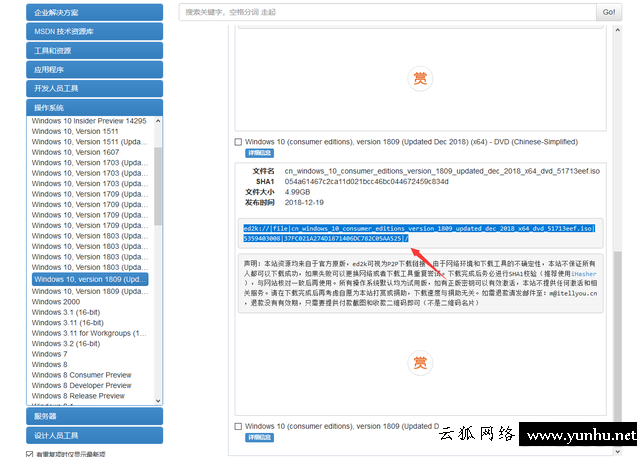
Task: Select Windows 2000 in the list
Action: pyautogui.click(x=56, y=302)
